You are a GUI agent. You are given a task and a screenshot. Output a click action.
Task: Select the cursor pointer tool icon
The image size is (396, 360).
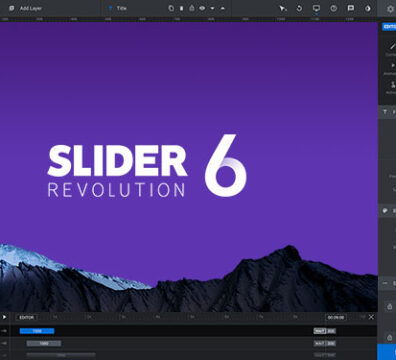283,8
